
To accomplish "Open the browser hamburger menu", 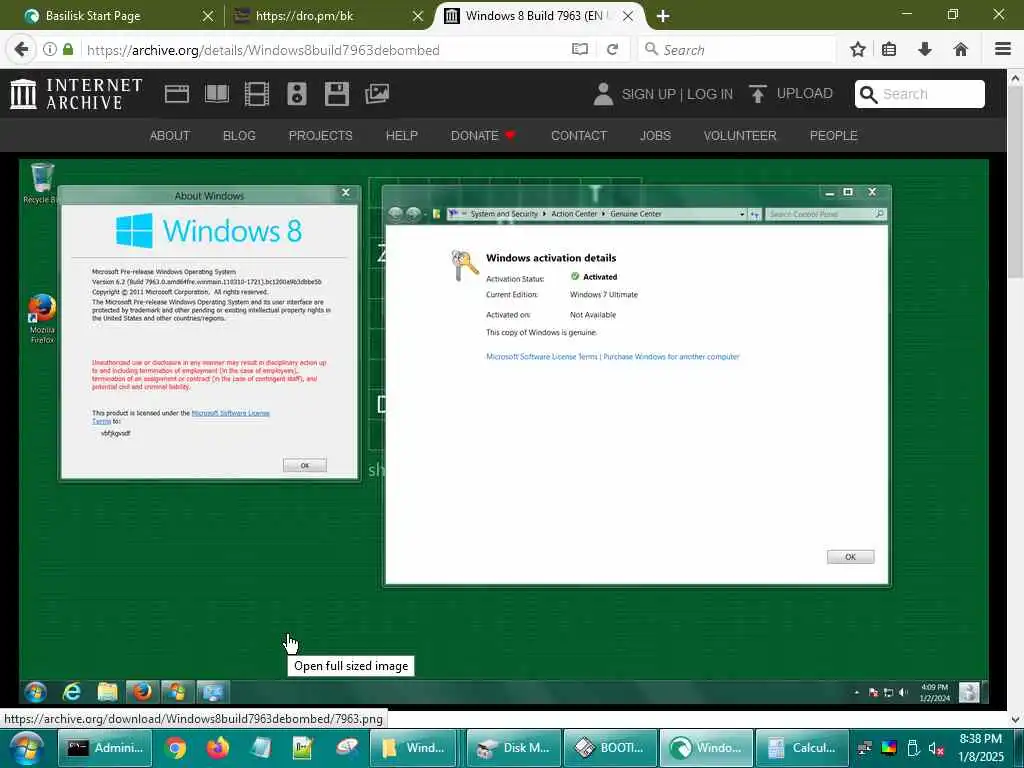I will click(1002, 50).
